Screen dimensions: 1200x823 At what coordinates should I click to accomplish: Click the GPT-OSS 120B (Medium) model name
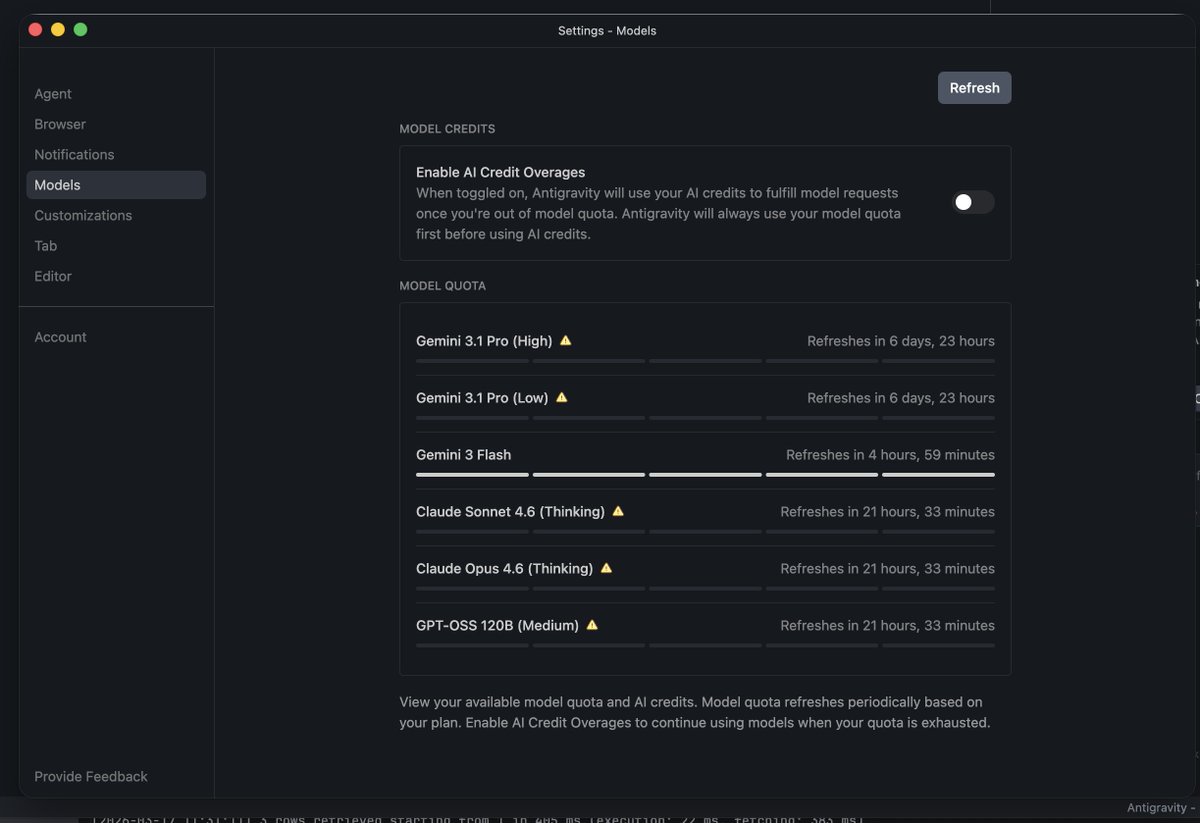tap(497, 626)
